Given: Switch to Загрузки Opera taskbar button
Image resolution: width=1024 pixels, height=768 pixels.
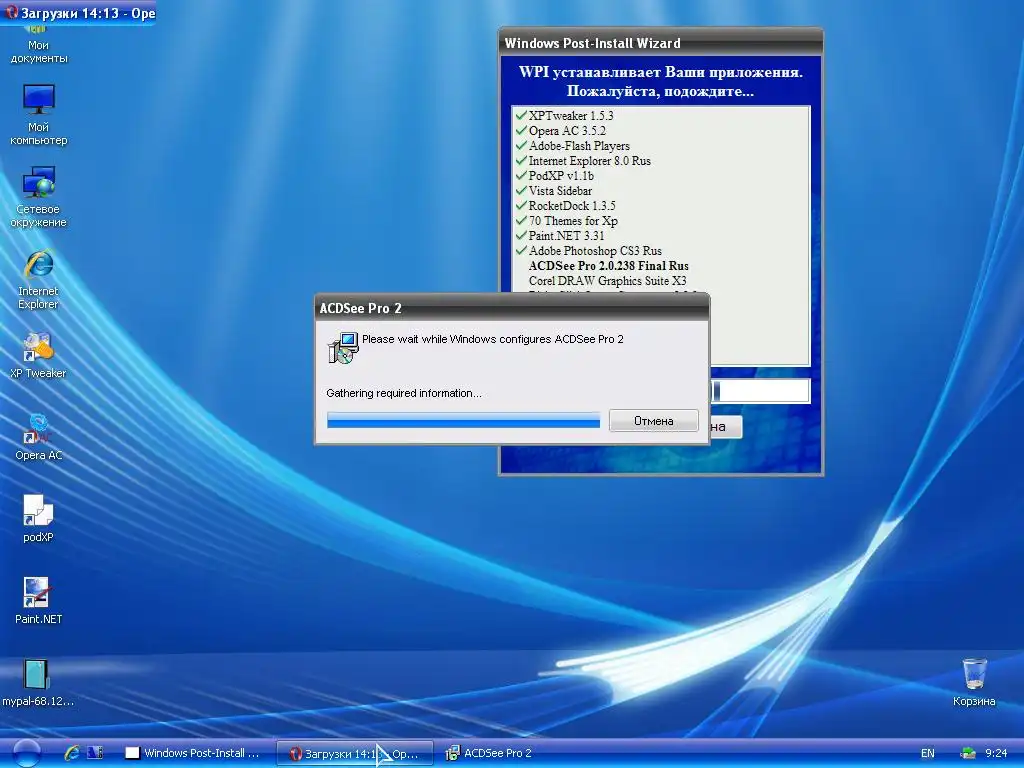Looking at the screenshot, I should [x=355, y=753].
